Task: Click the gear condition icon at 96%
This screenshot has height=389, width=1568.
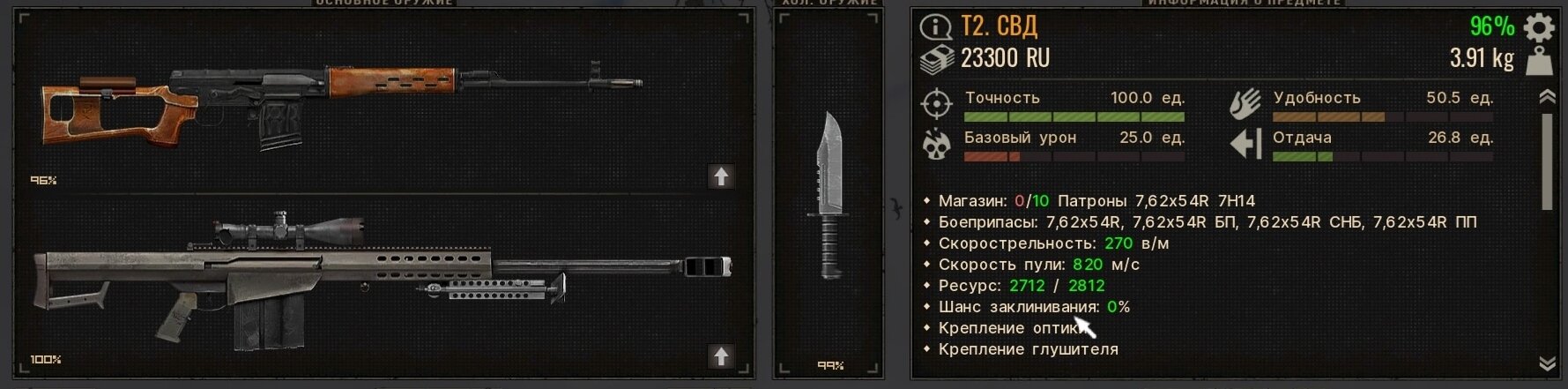Action: (x=1539, y=27)
